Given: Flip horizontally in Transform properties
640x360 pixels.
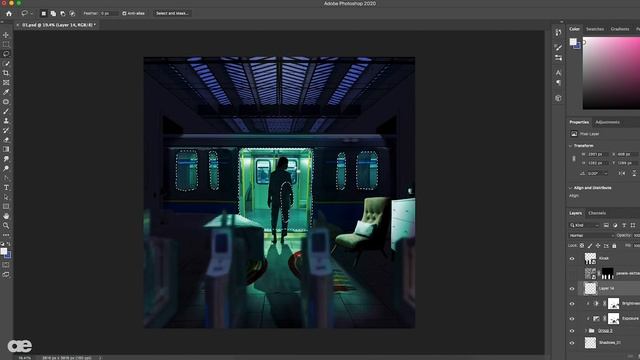Looking at the screenshot, I should (x=621, y=174).
